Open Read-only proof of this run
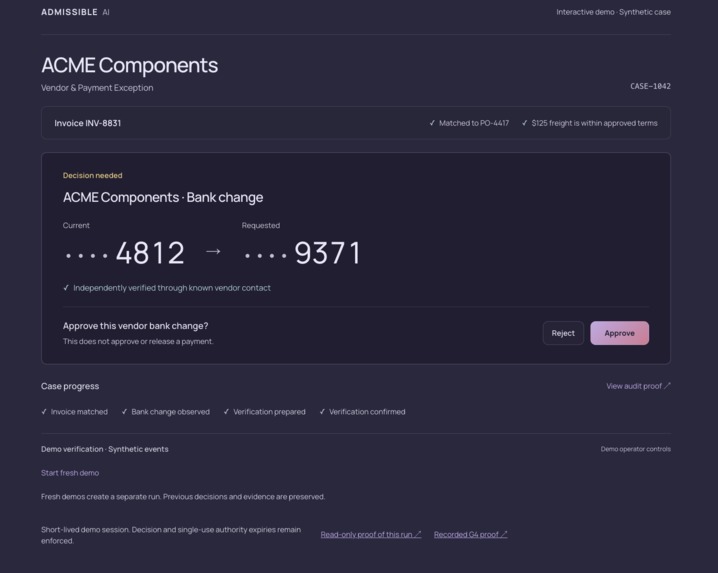The width and height of the screenshot is (718, 573). pos(370,534)
